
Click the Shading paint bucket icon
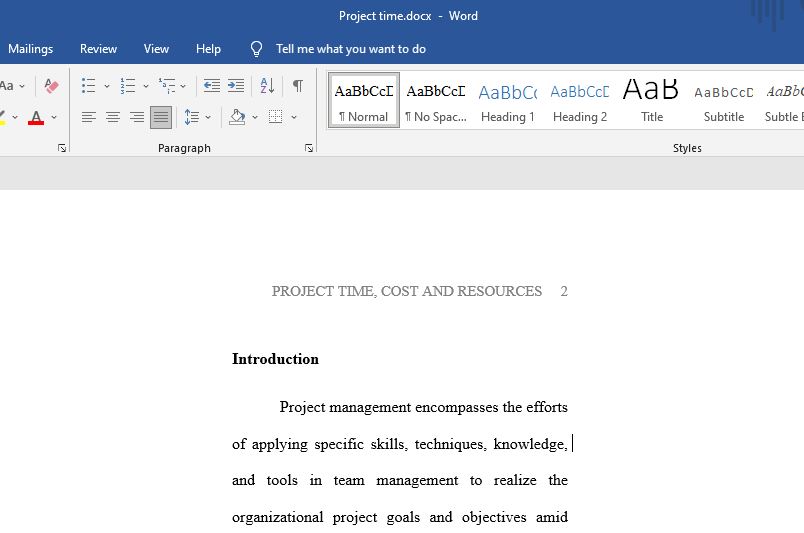tap(237, 117)
